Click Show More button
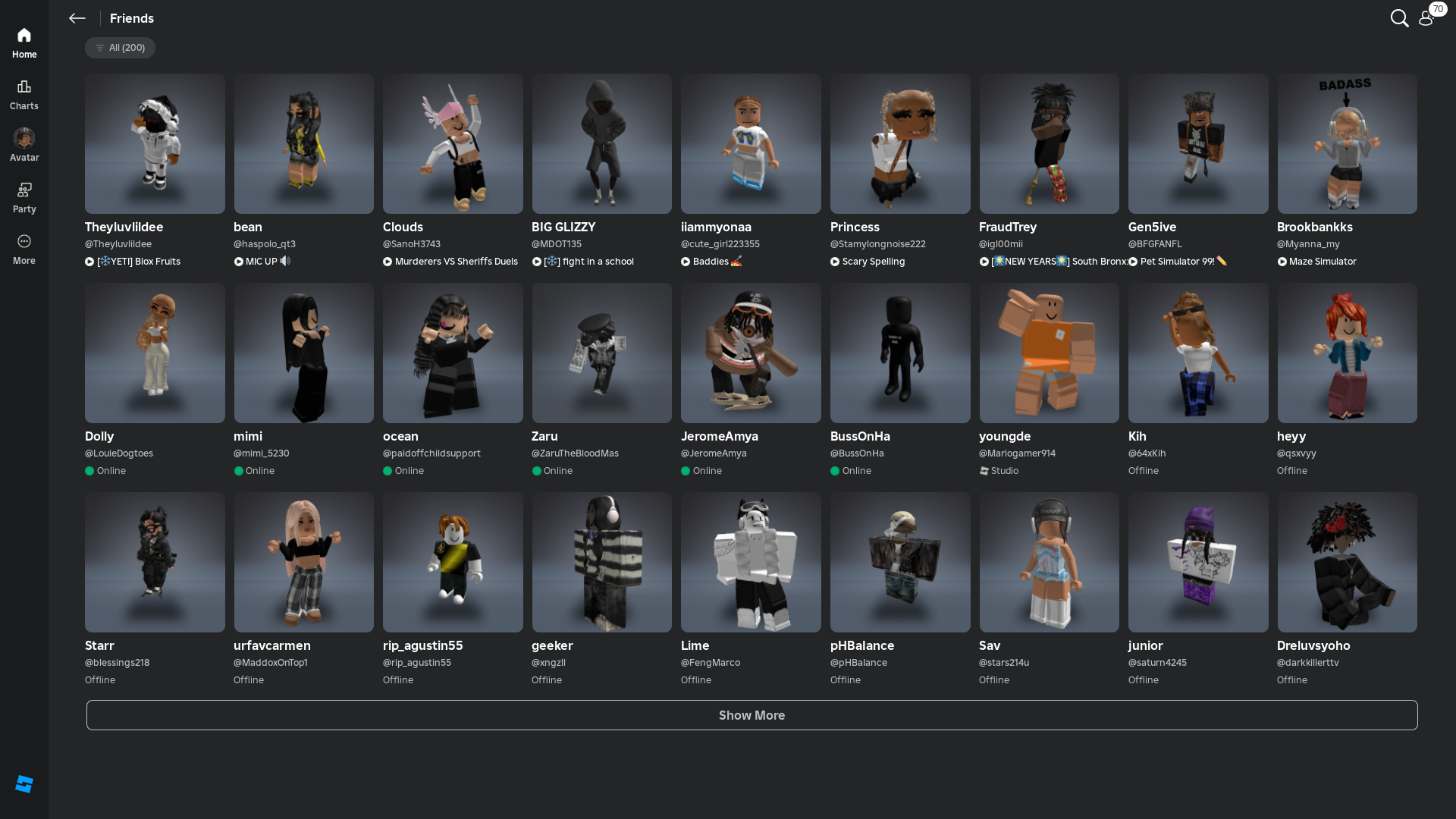 [x=752, y=715]
